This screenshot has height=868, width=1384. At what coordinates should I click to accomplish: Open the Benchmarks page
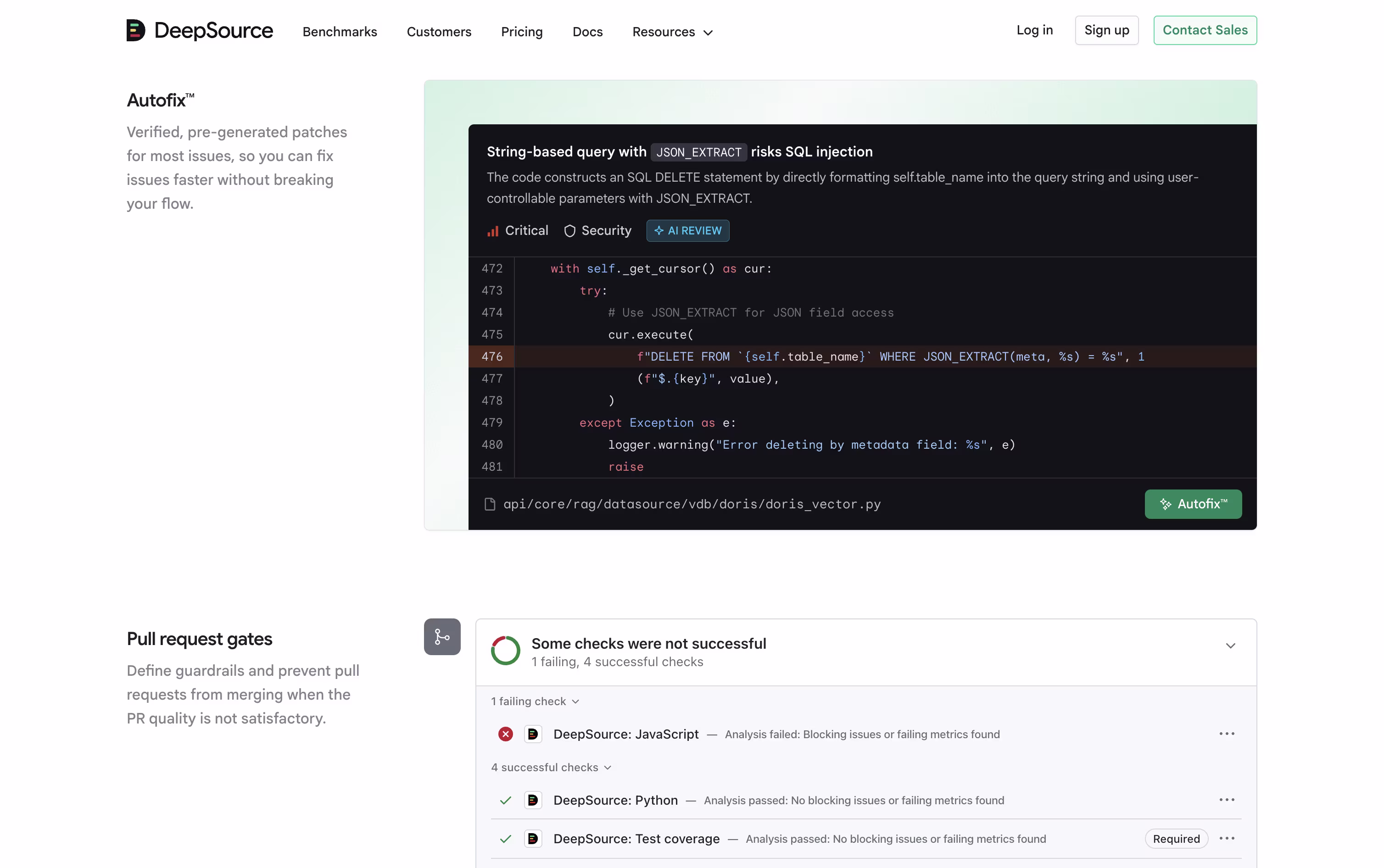click(x=340, y=32)
